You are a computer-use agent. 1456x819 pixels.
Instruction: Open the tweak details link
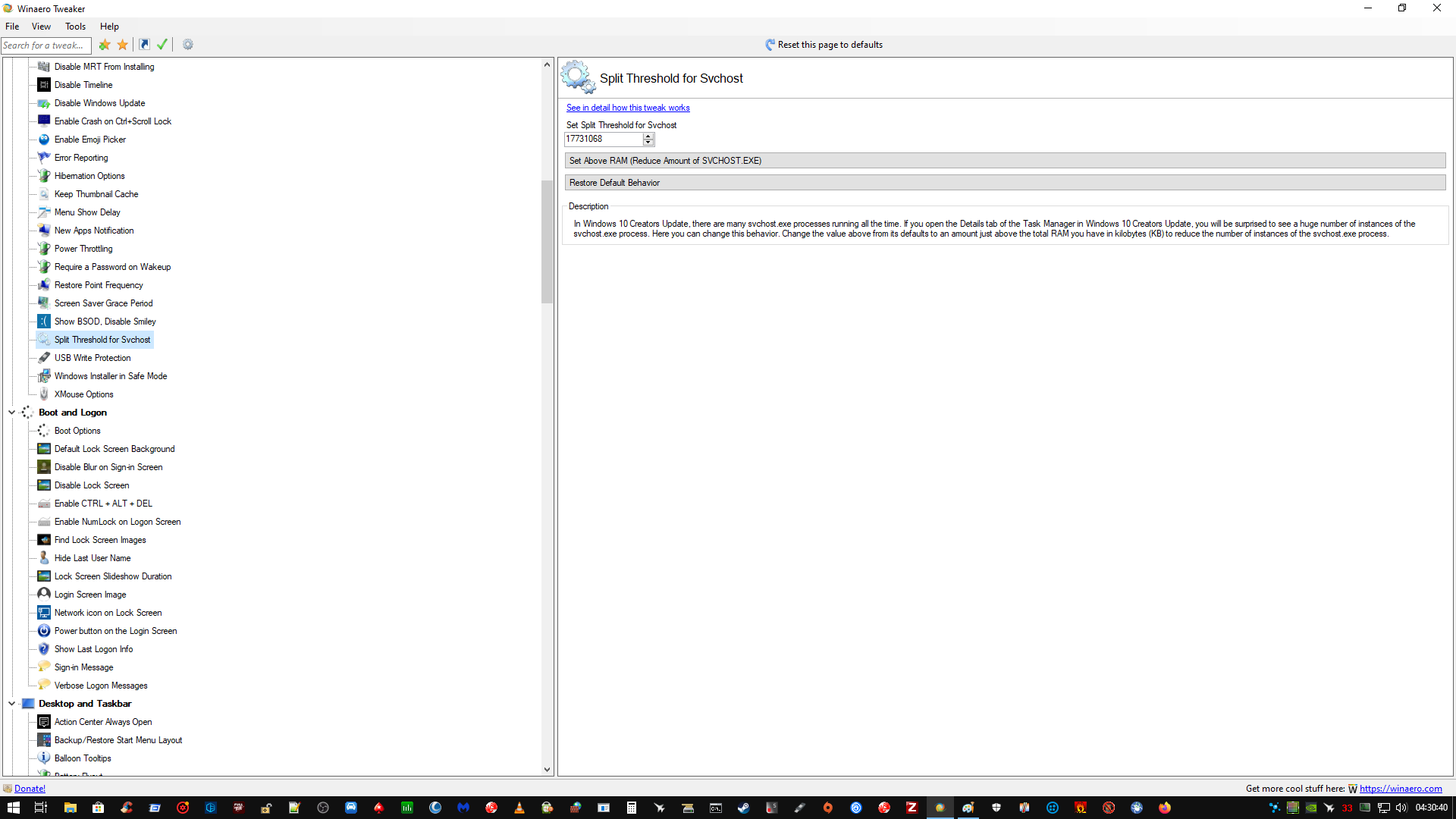click(x=627, y=108)
